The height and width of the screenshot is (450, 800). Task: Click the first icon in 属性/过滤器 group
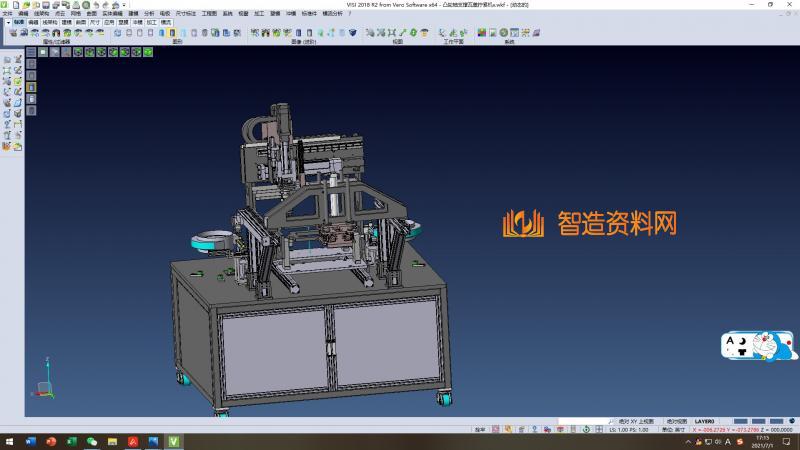pyautogui.click(x=13, y=33)
